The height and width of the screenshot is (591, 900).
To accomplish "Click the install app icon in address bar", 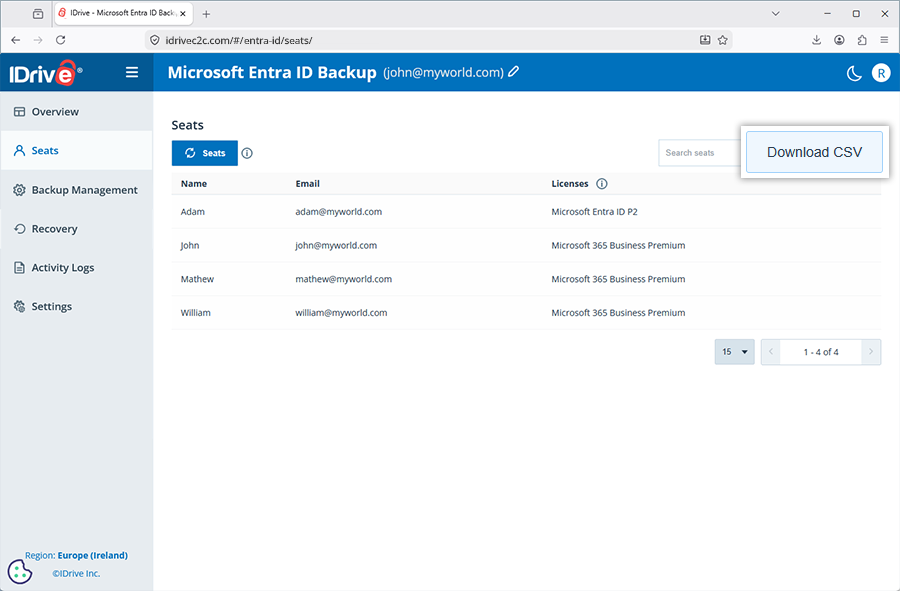I will click(705, 40).
